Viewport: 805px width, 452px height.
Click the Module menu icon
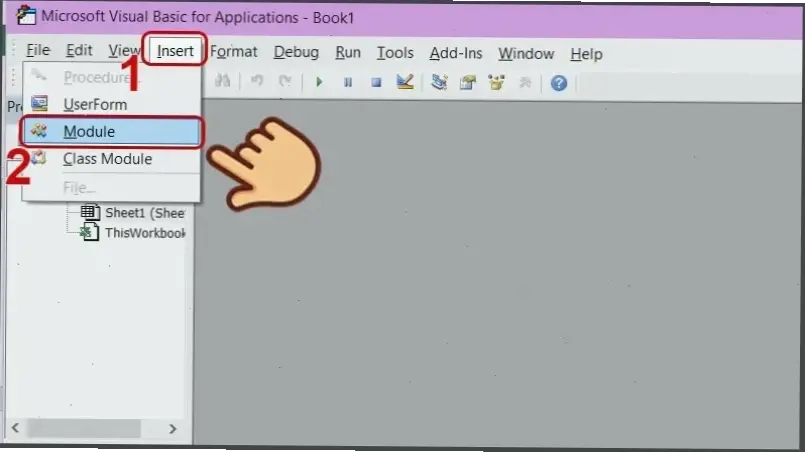39,130
